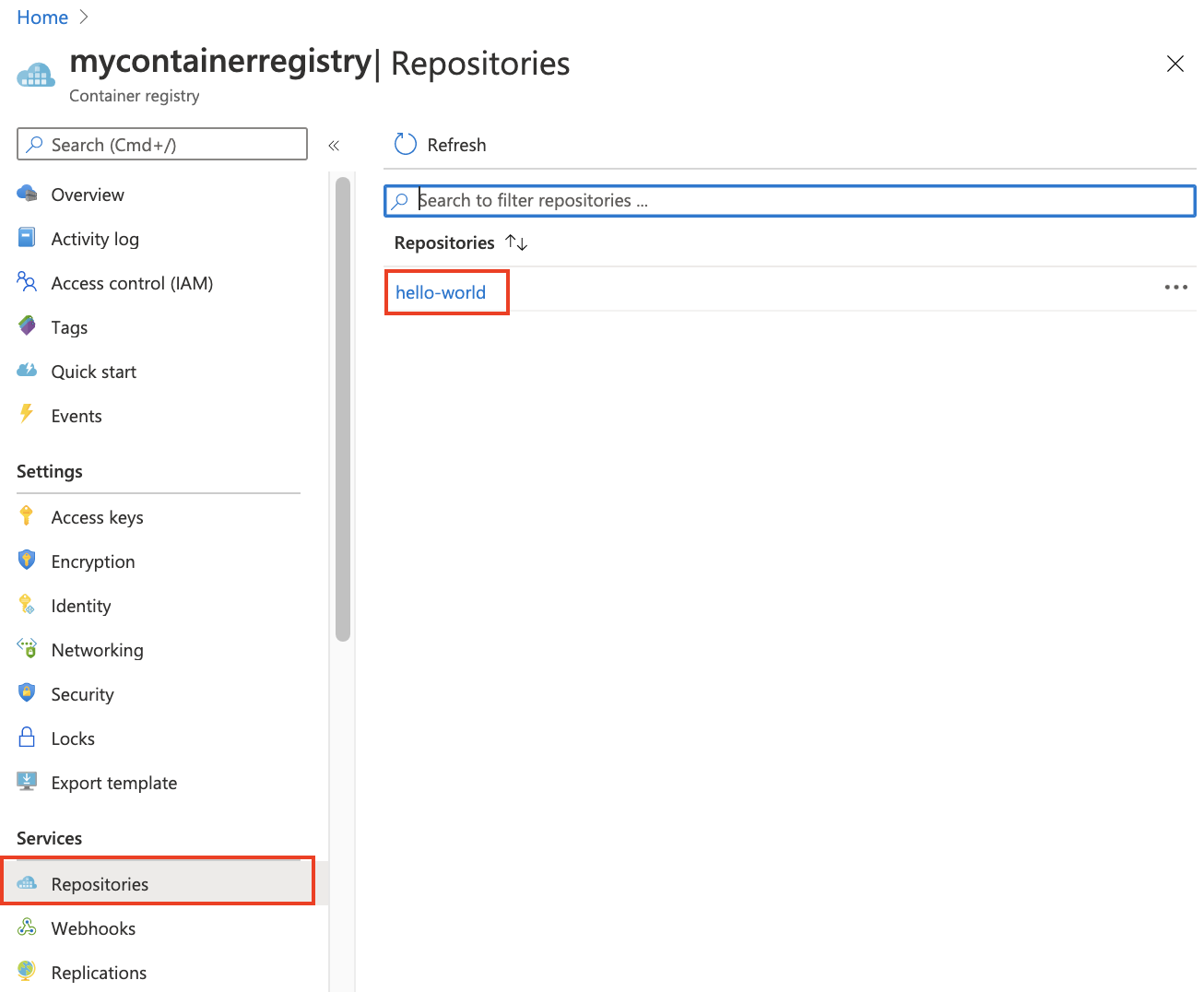Click the Identity key icon
This screenshot has width=1204, height=992.
click(x=27, y=605)
